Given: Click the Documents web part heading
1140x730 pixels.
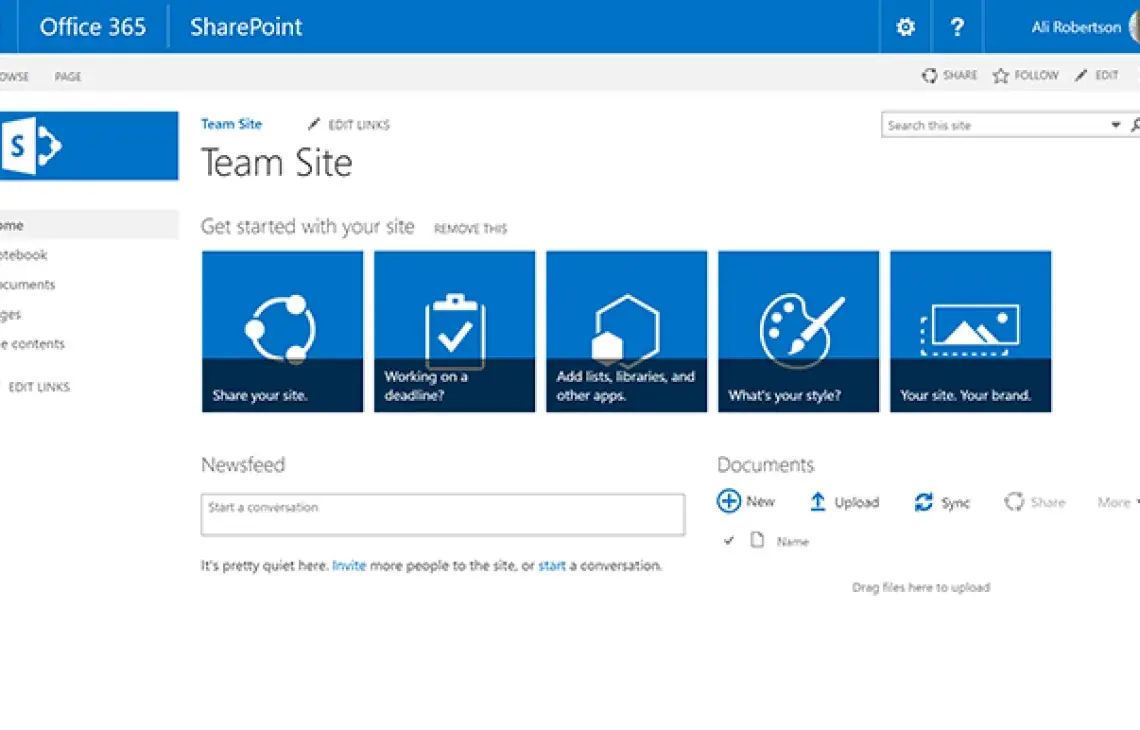Looking at the screenshot, I should [x=766, y=465].
